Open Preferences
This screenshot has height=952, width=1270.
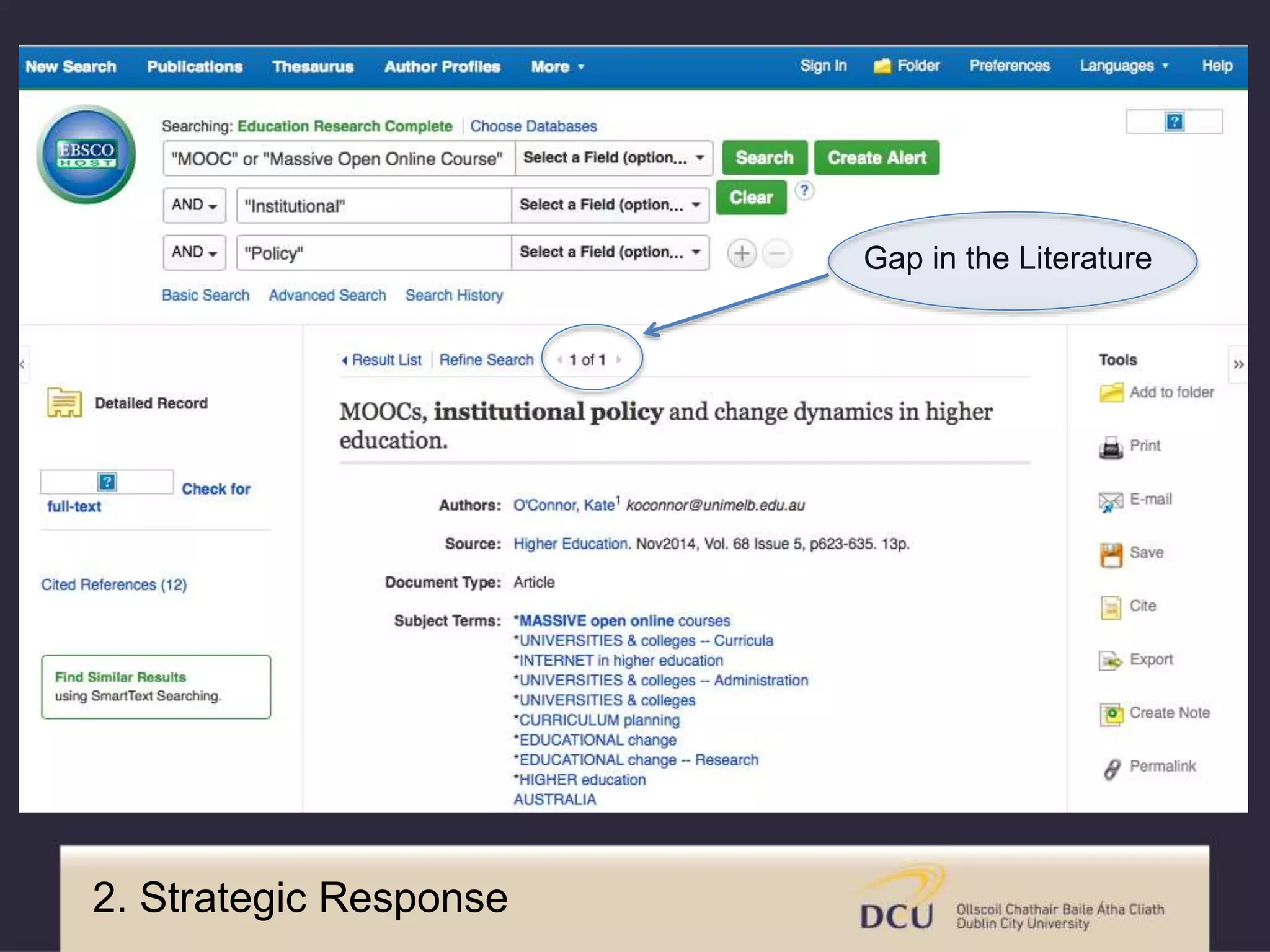click(x=1010, y=66)
